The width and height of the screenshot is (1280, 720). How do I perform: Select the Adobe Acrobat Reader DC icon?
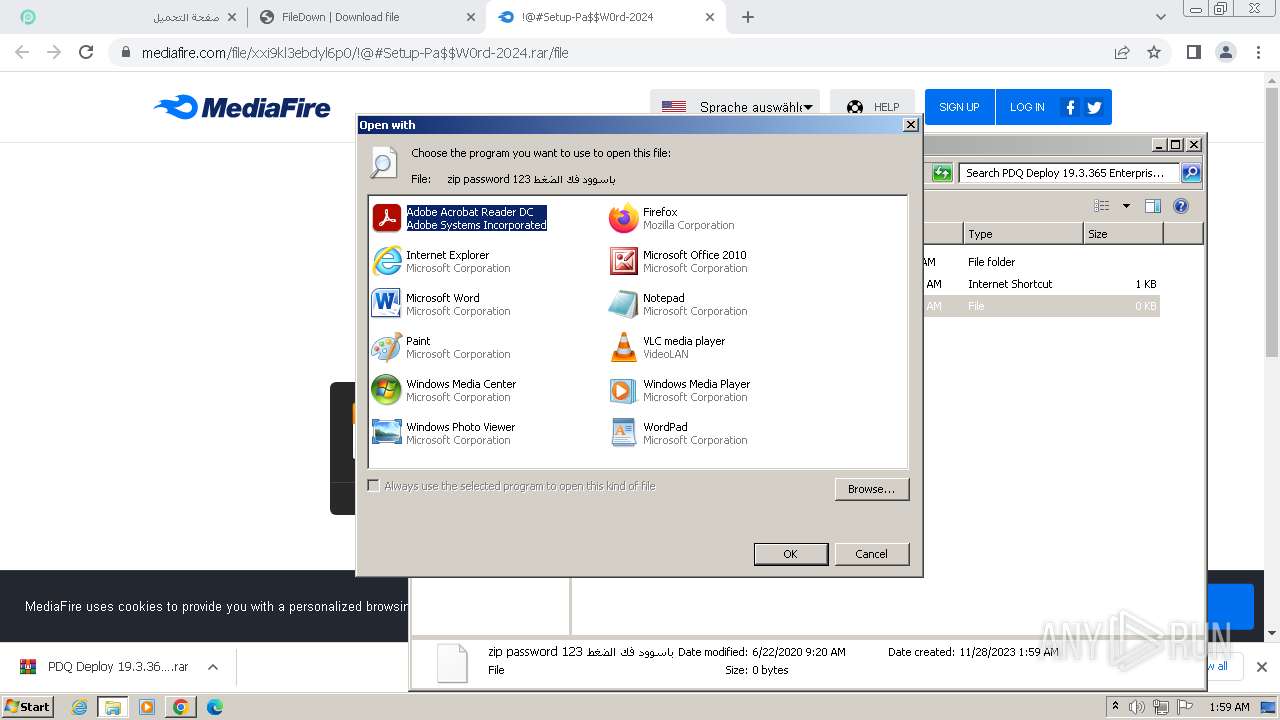pos(386,218)
